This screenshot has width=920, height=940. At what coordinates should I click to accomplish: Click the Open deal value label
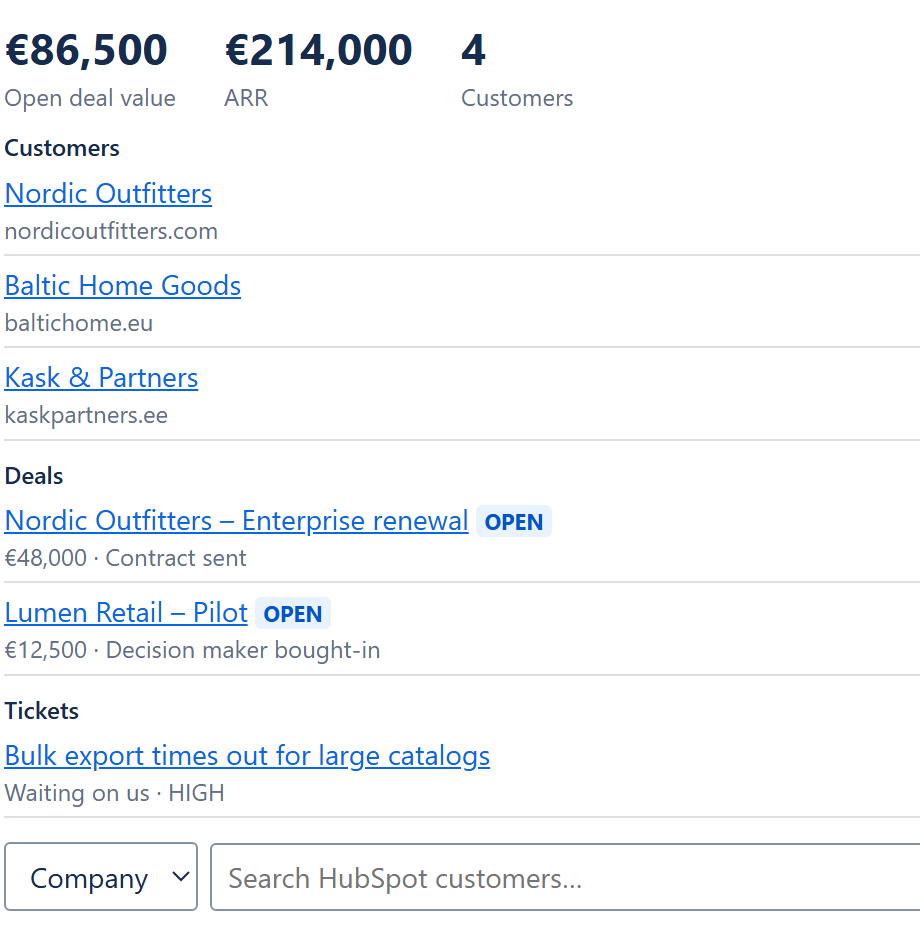90,98
